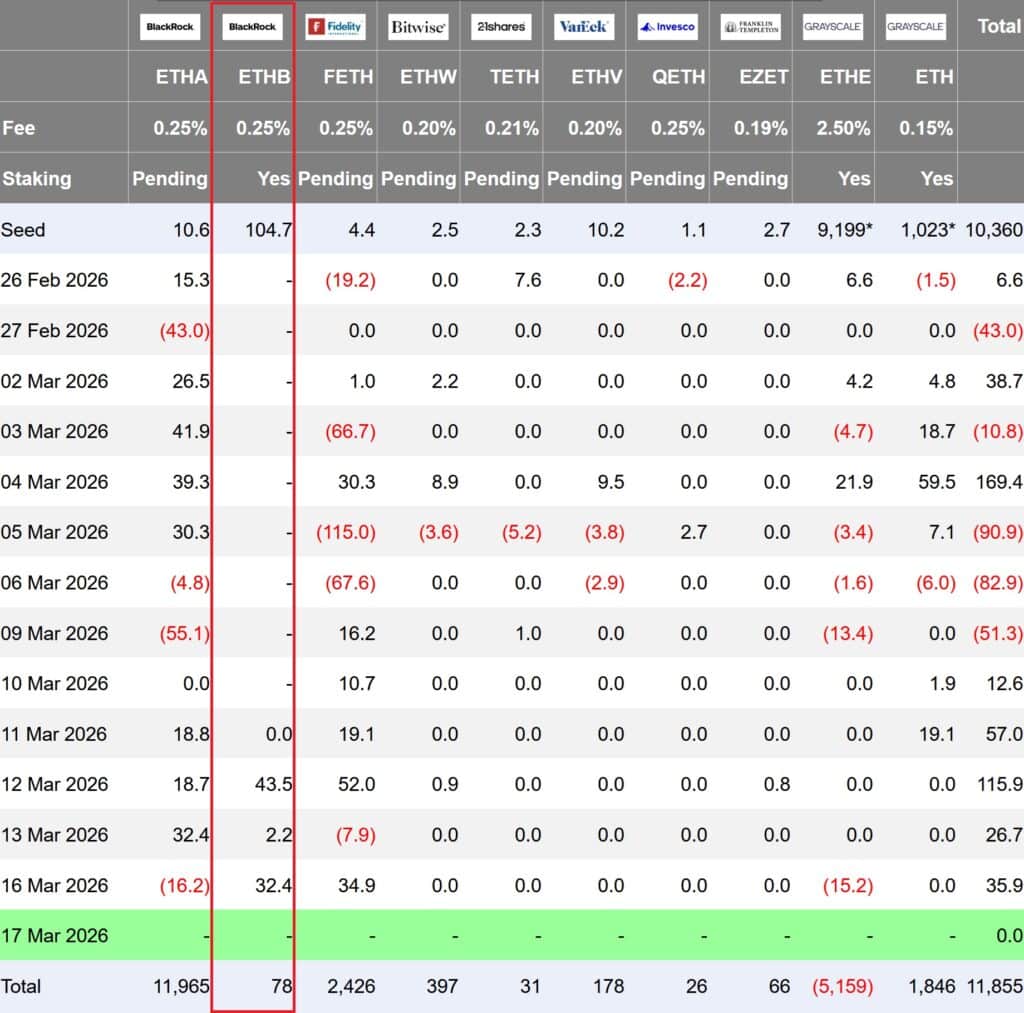This screenshot has width=1024, height=1013.
Task: Click the Grayscale logo above ETHE
Action: click(833, 27)
